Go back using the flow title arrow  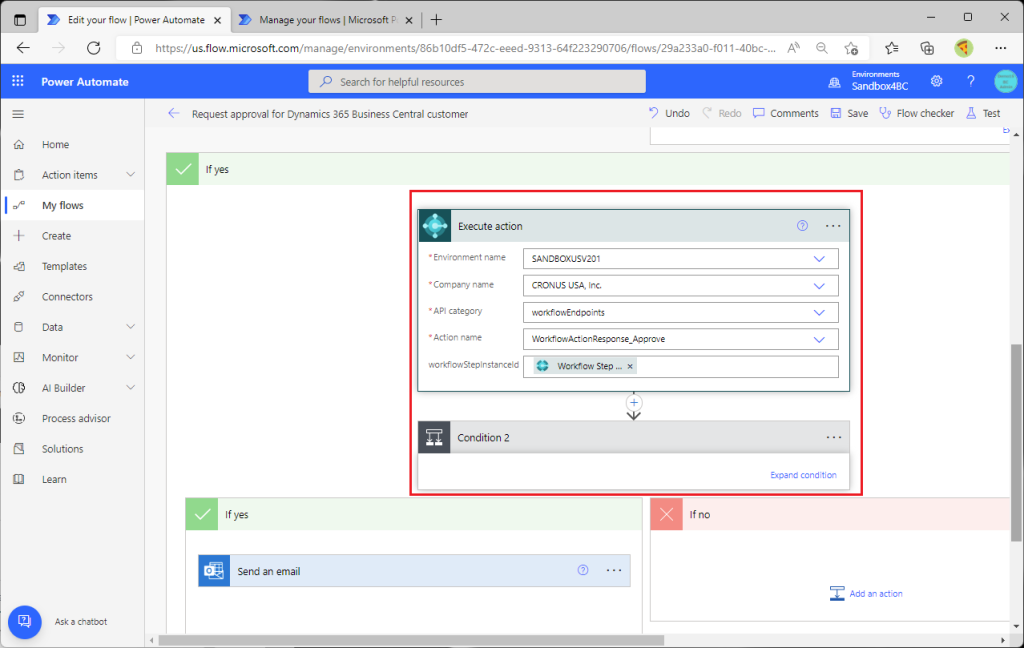click(174, 114)
